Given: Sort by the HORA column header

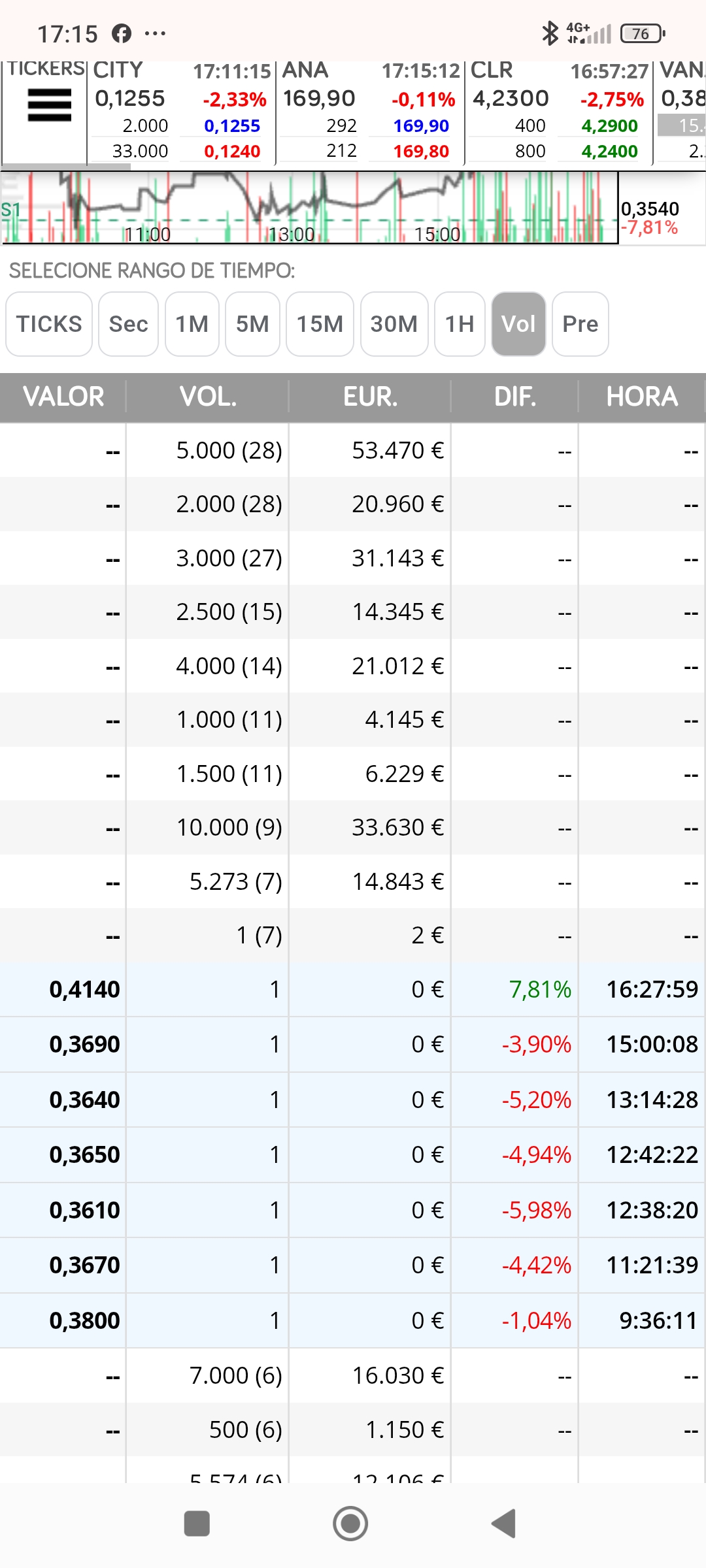Looking at the screenshot, I should [642, 397].
